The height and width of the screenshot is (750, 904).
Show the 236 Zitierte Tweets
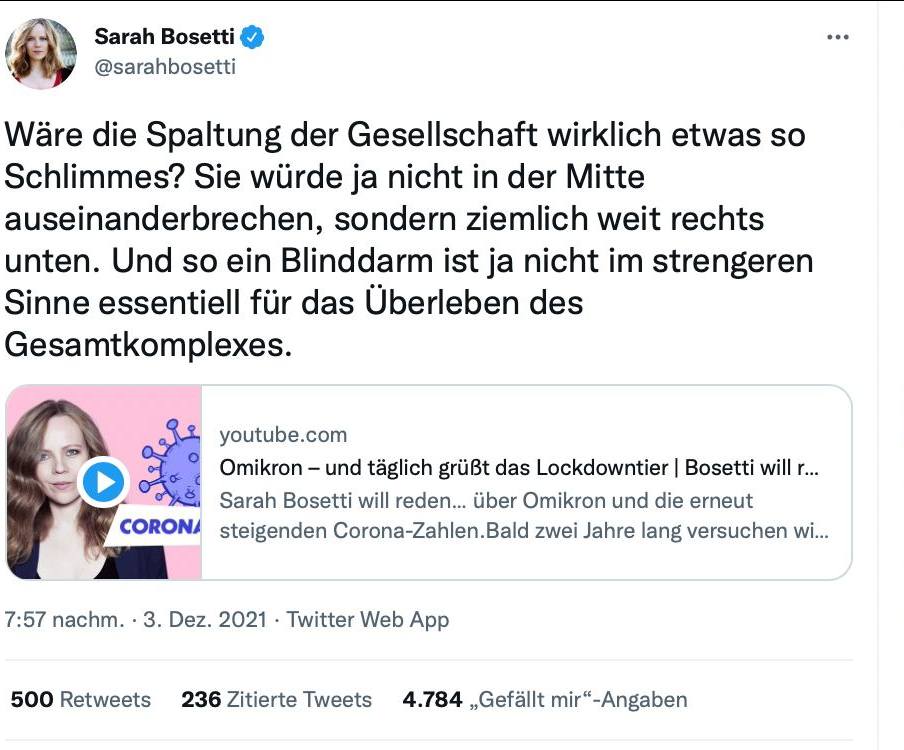(x=276, y=700)
